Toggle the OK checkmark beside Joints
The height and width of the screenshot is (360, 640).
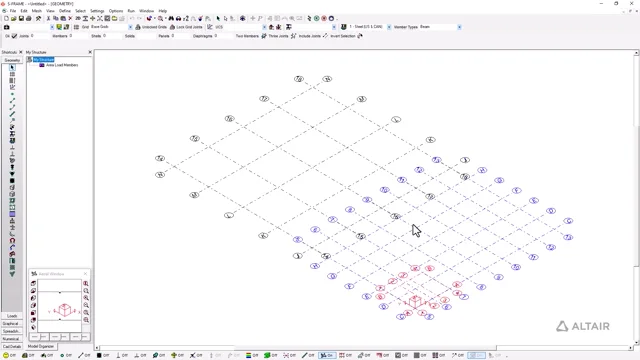click(14, 36)
